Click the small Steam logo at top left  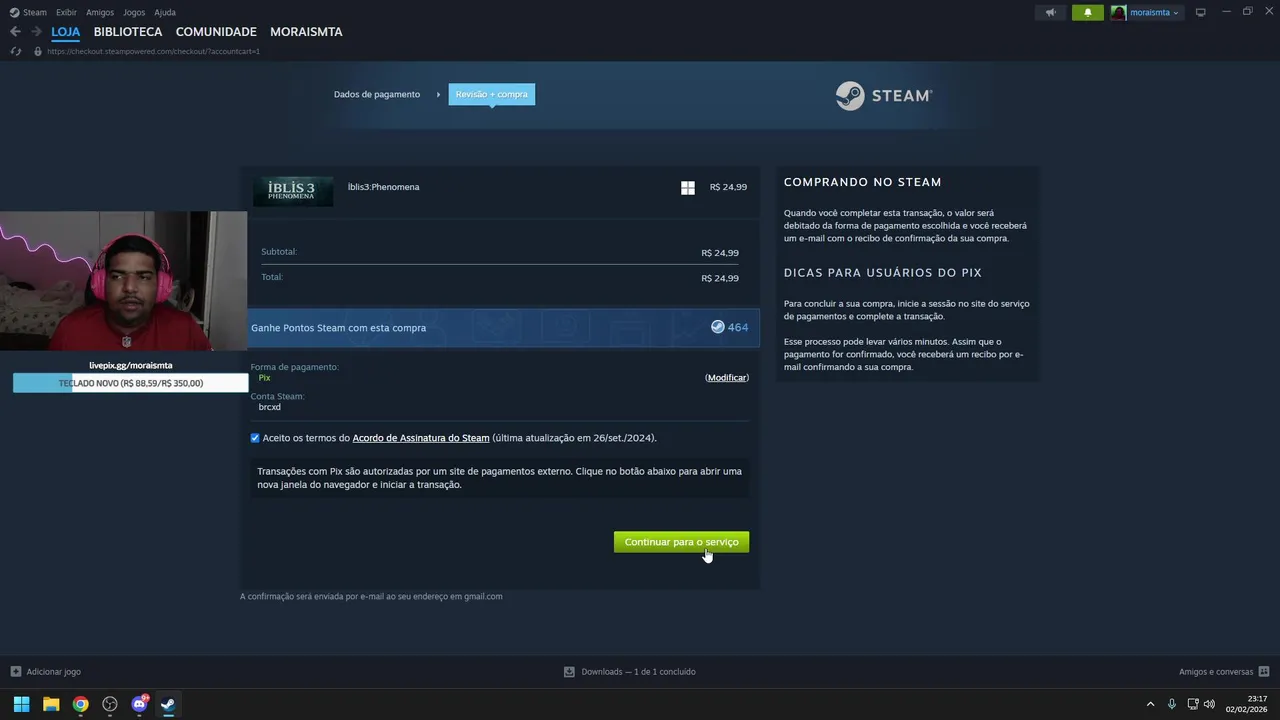[14, 12]
